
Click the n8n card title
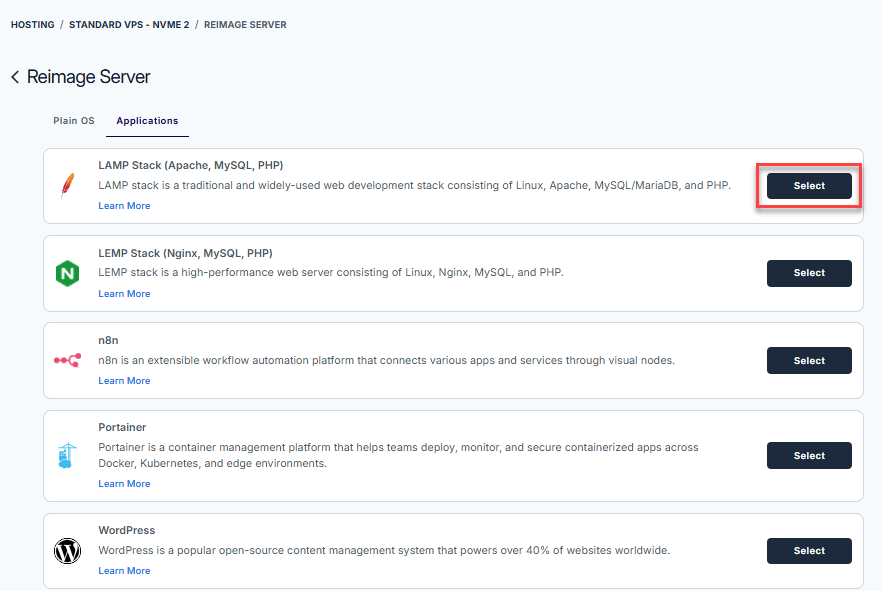click(x=108, y=340)
